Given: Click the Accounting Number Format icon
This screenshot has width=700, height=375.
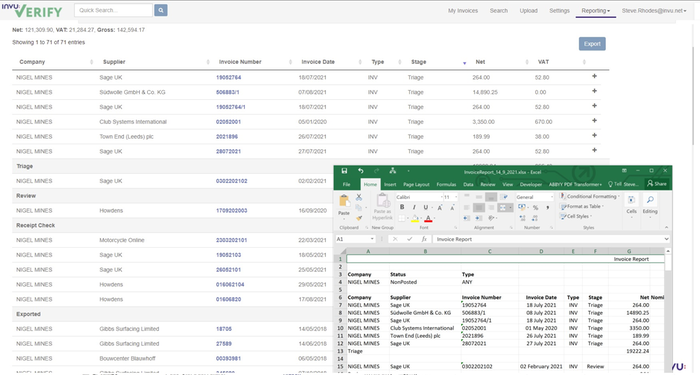Looking at the screenshot, I should pyautogui.click(x=521, y=208).
